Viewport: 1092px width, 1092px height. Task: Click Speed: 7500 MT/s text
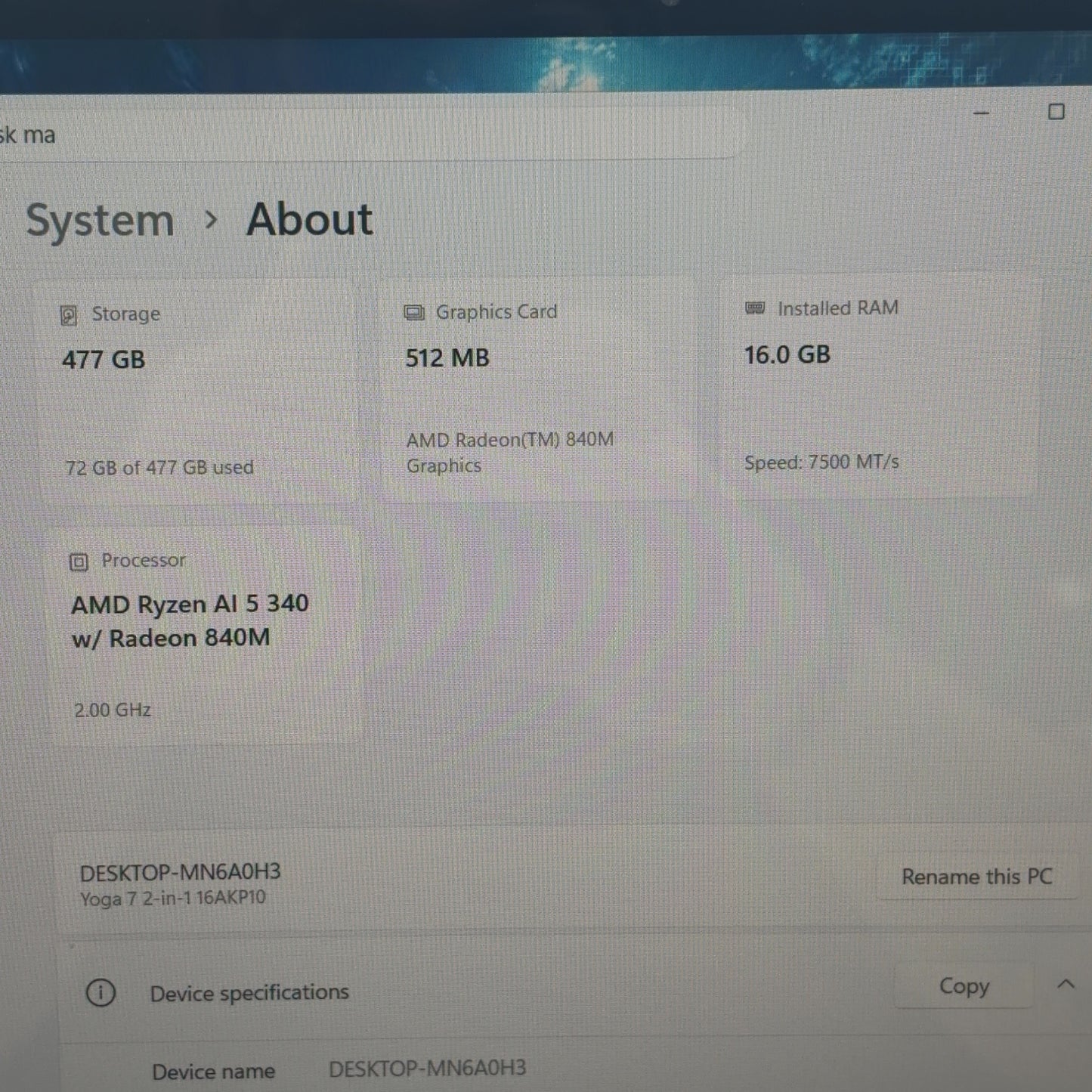pyautogui.click(x=821, y=462)
